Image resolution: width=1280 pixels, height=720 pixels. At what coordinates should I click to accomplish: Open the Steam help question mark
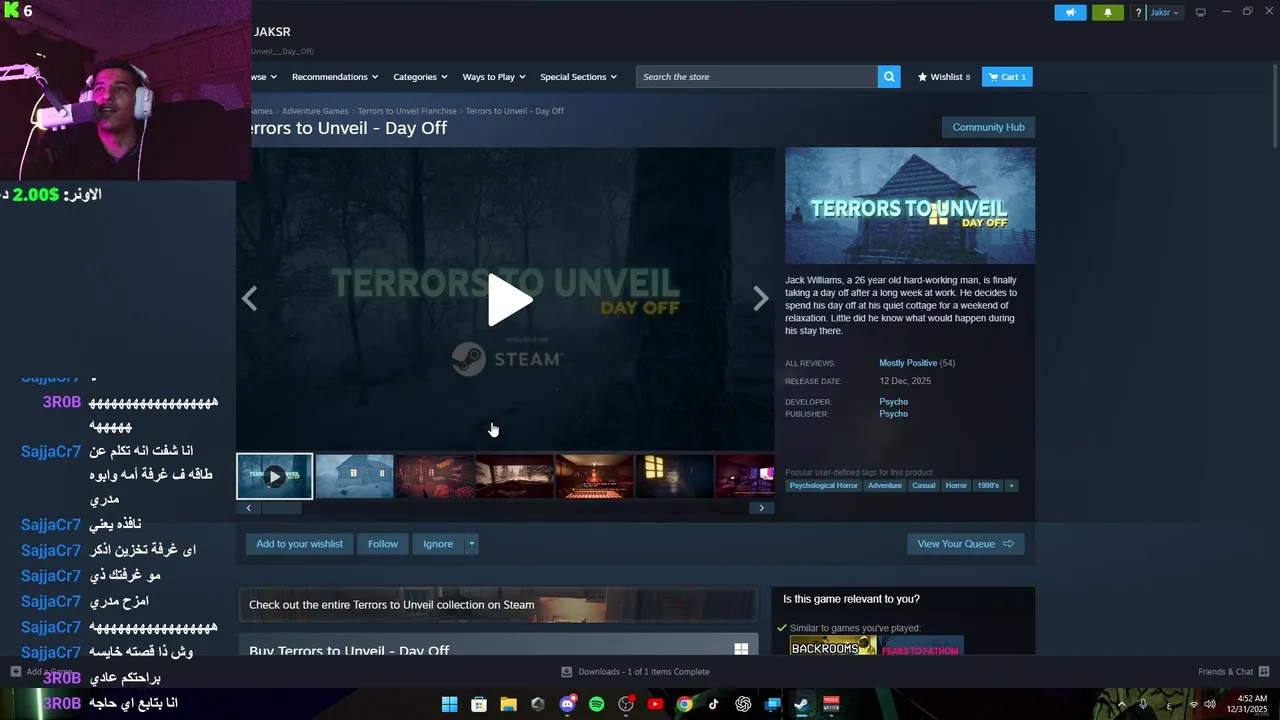(1139, 13)
